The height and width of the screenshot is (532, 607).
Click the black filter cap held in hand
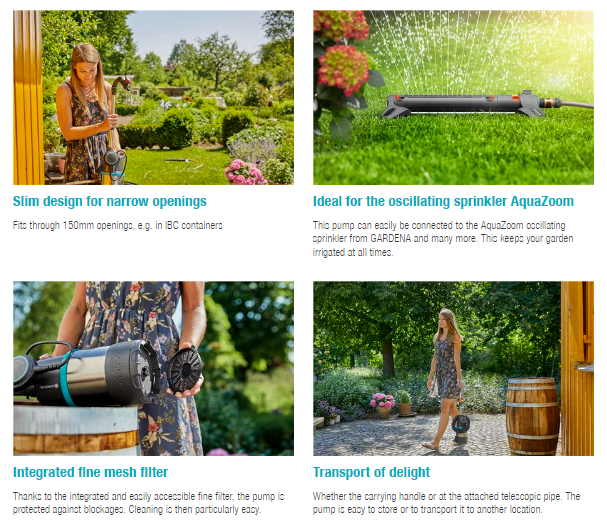pos(185,370)
